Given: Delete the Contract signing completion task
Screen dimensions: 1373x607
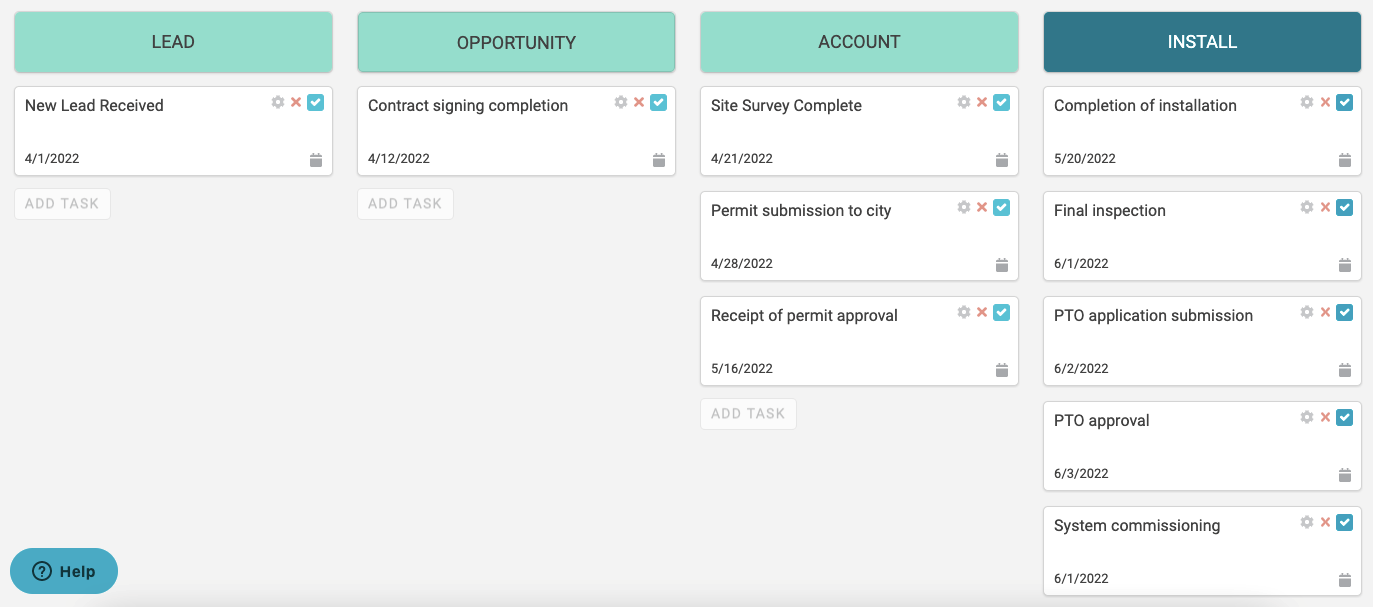Looking at the screenshot, I should pyautogui.click(x=639, y=102).
